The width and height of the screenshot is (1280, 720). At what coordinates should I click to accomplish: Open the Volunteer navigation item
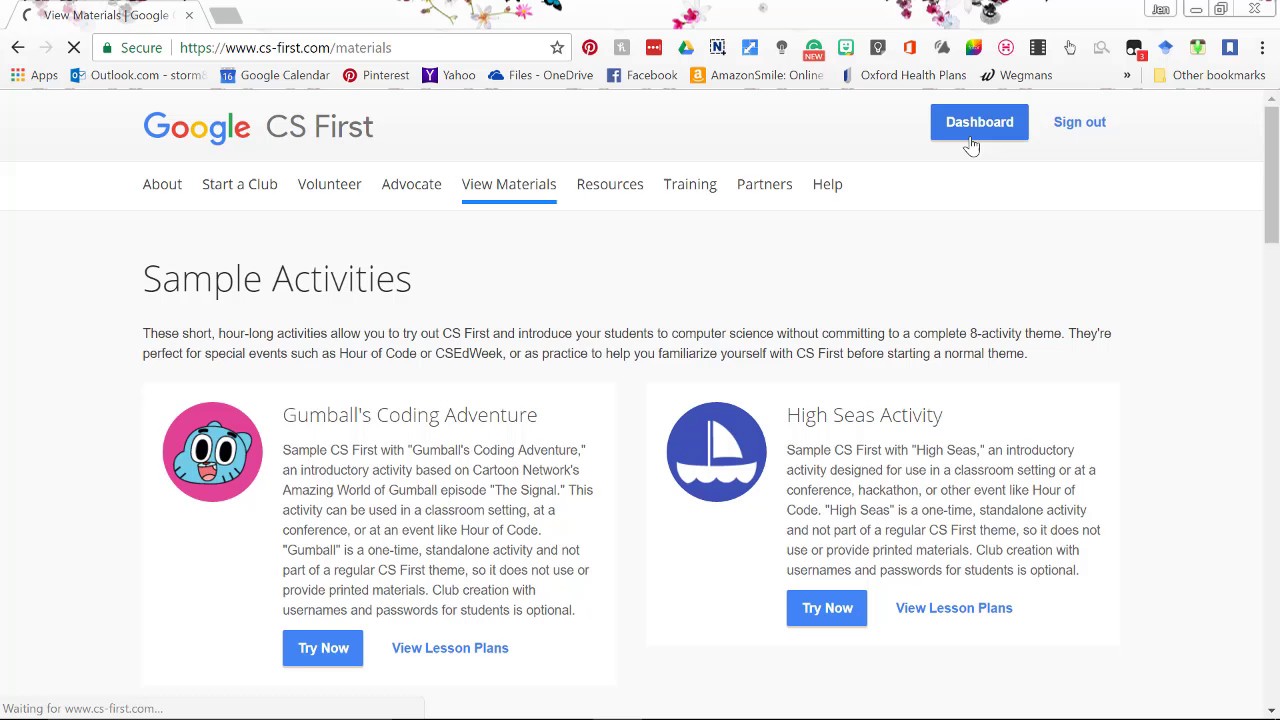coord(329,184)
